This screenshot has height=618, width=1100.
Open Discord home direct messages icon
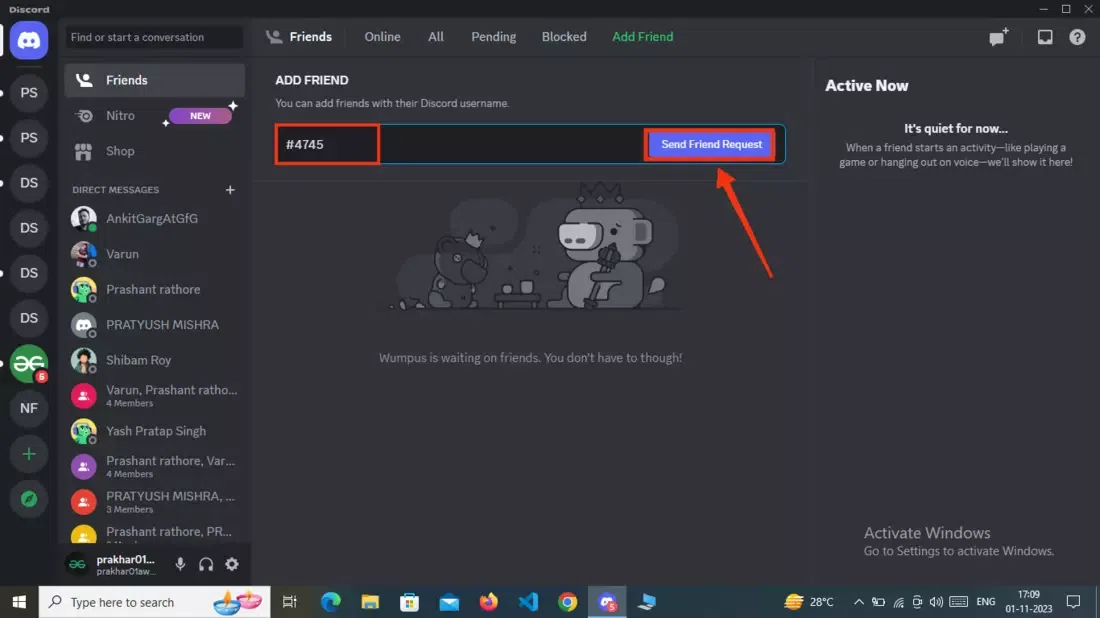[29, 40]
